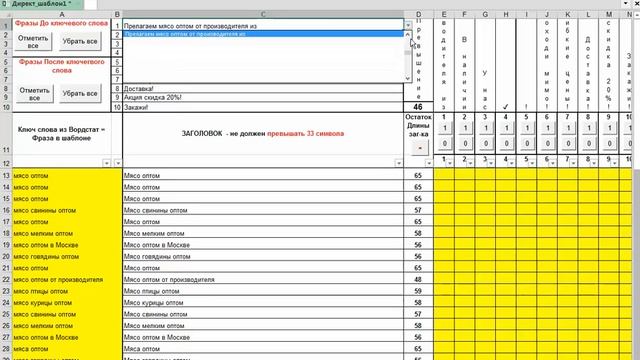
Task: Click the minus button under 'Остаток Длины заг-ка'
Action: [x=420, y=148]
